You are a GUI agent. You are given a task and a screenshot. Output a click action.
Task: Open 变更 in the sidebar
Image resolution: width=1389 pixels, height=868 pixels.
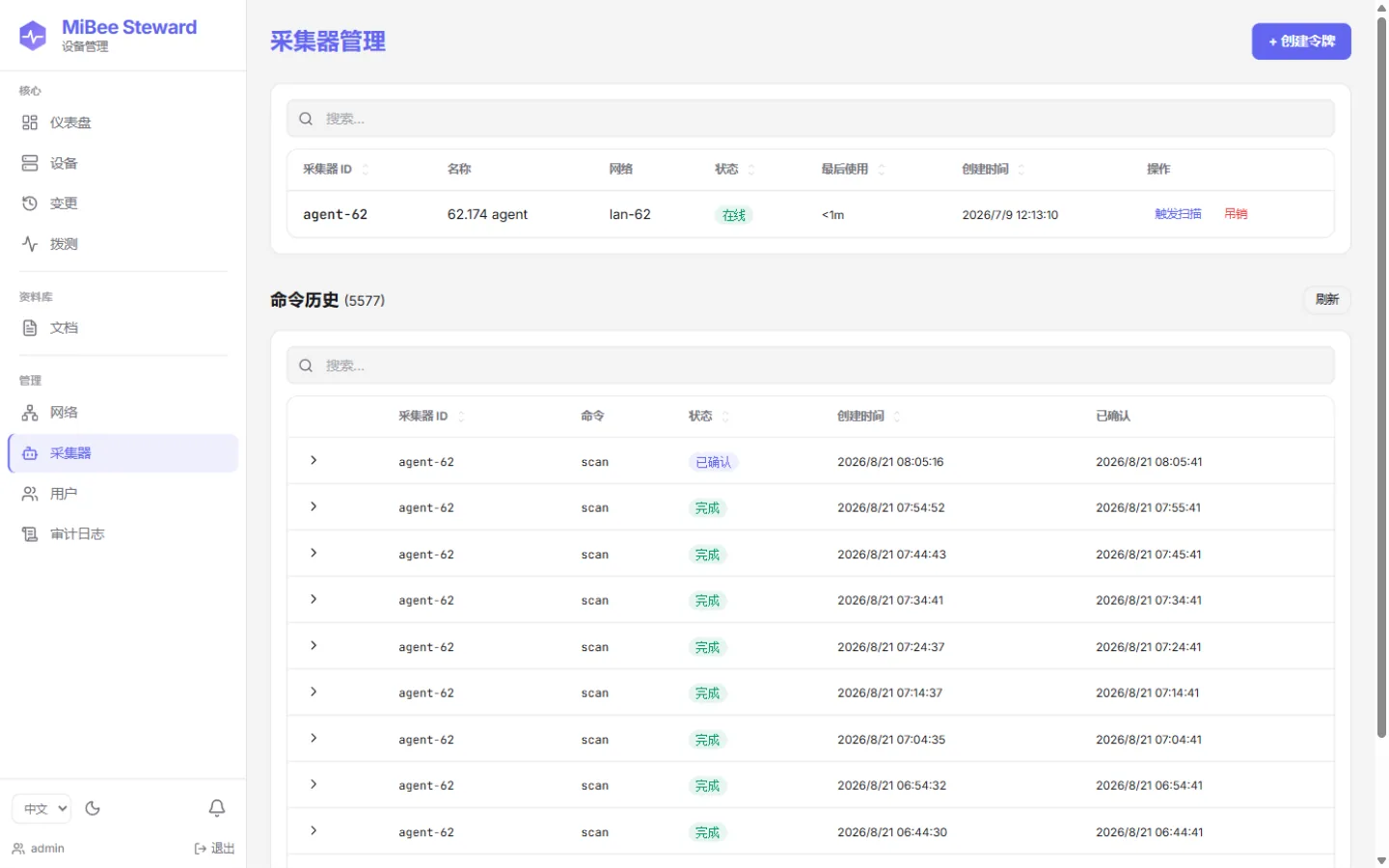click(x=123, y=203)
